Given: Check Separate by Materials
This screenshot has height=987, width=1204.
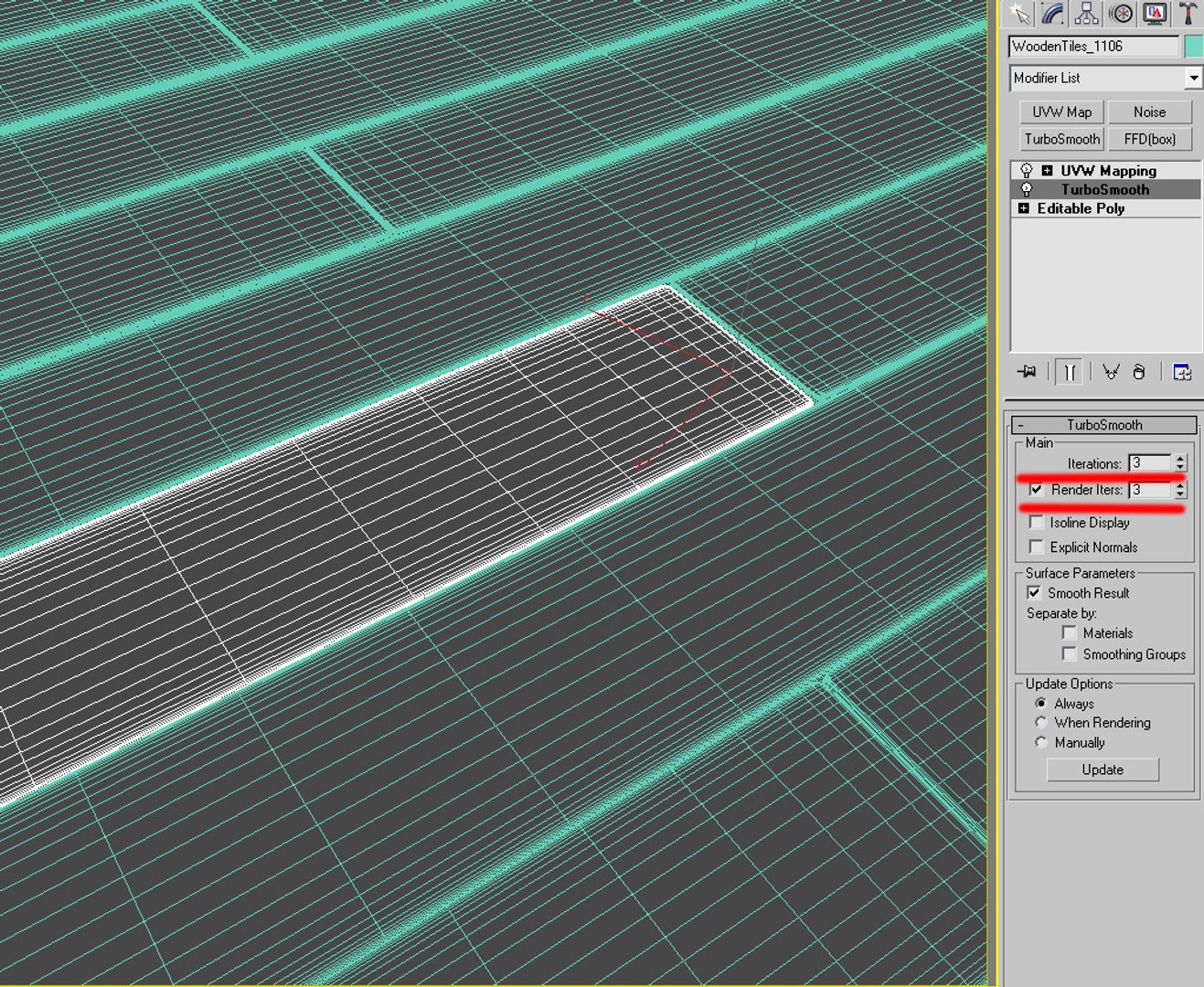Looking at the screenshot, I should click(1069, 633).
